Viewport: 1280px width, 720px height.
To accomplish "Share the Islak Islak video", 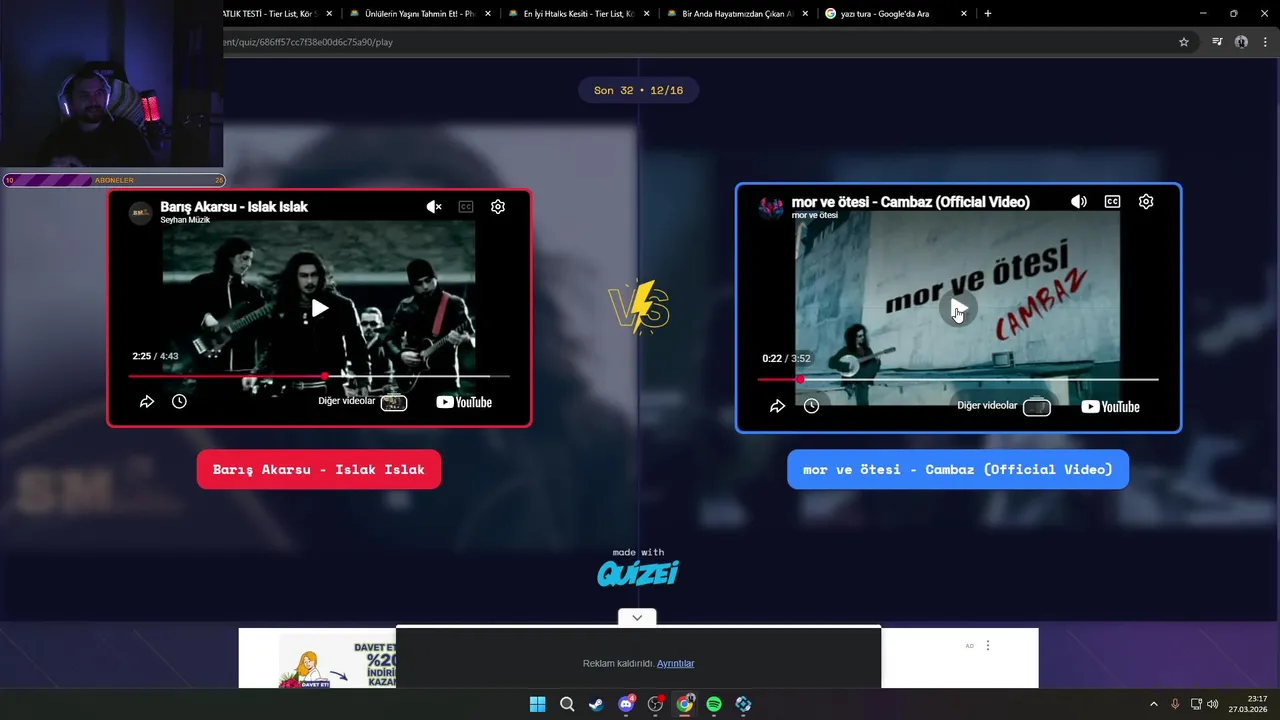I will coord(147,401).
